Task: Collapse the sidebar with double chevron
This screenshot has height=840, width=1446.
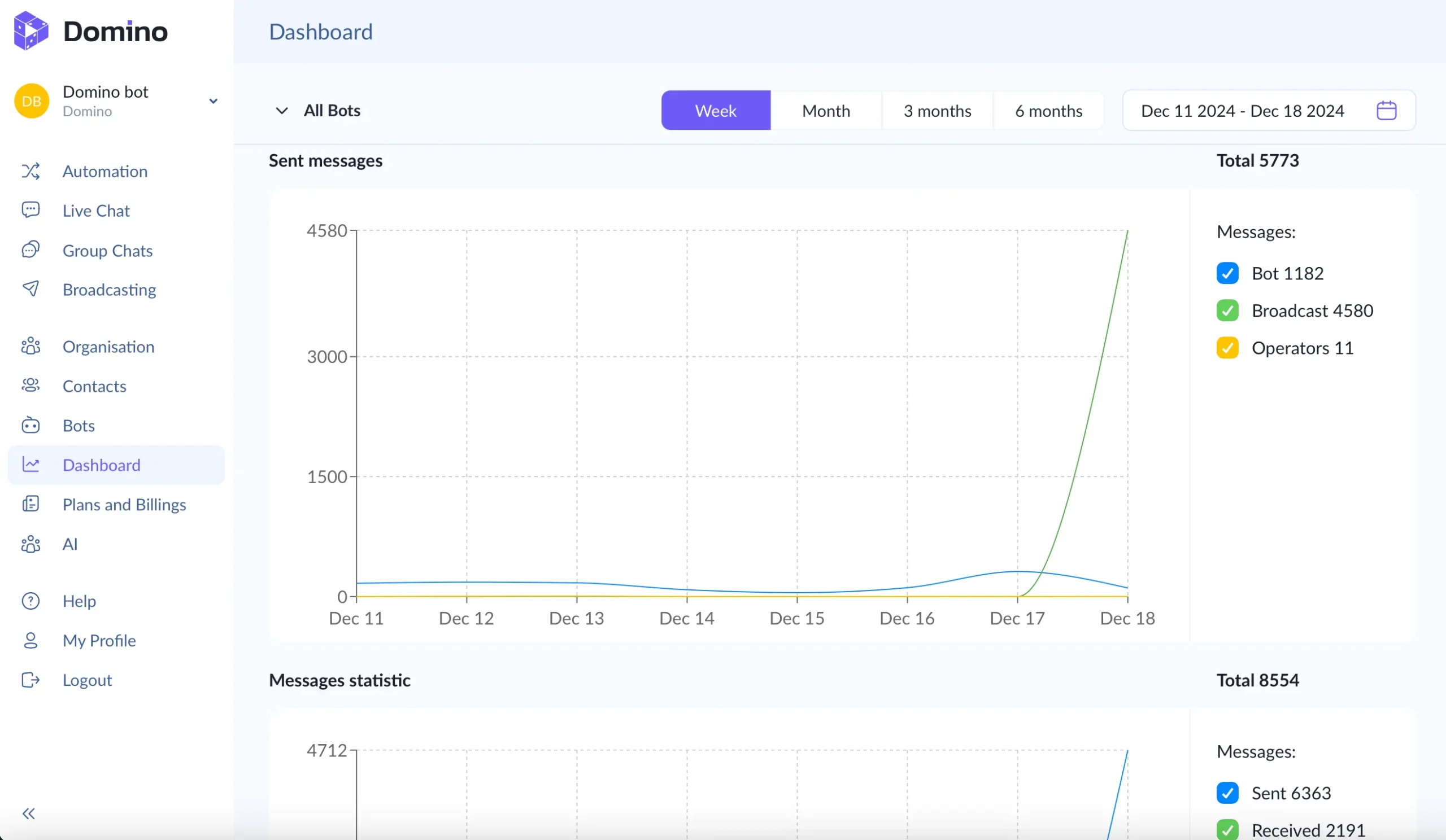Action: (28, 813)
